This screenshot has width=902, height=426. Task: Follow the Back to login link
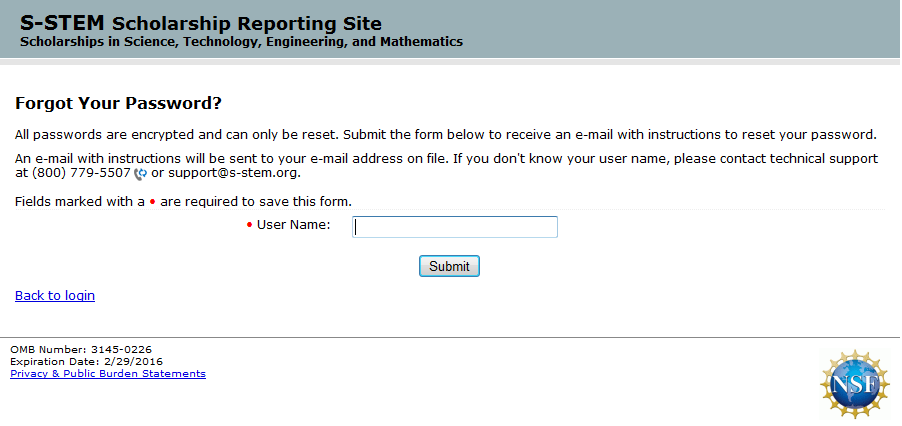click(x=55, y=296)
